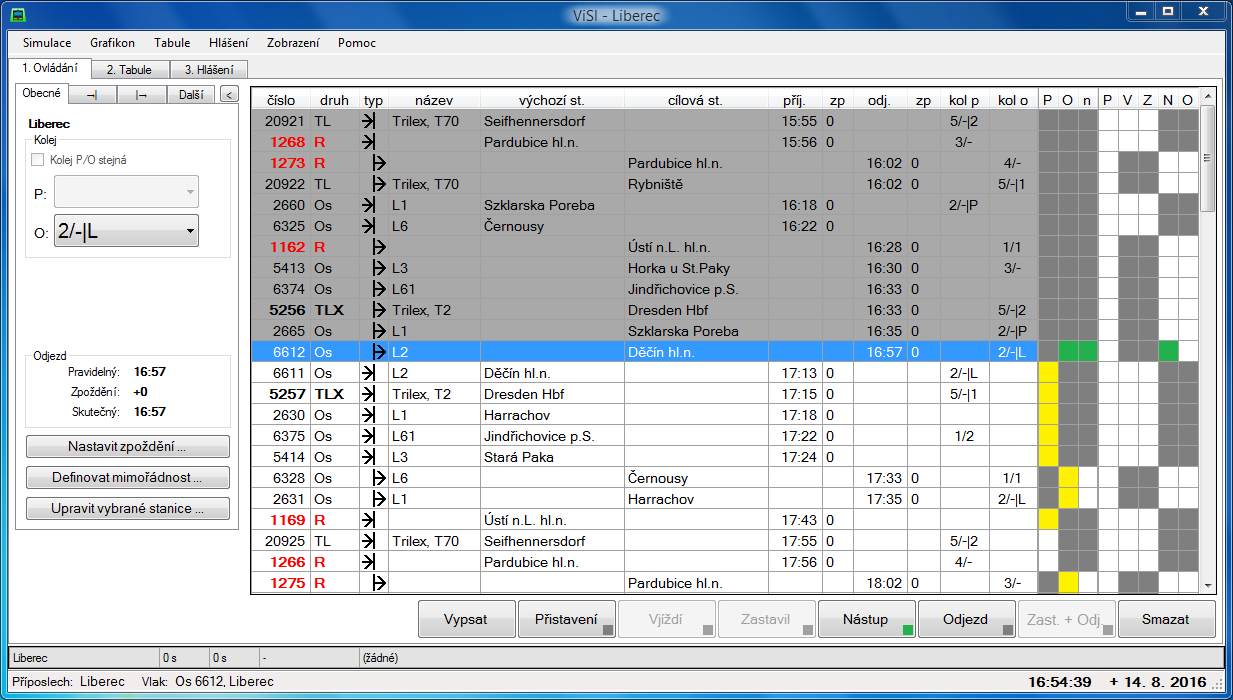Click the vertical scrollbar thumb of train list
Image resolution: width=1233 pixels, height=700 pixels.
(x=1208, y=157)
